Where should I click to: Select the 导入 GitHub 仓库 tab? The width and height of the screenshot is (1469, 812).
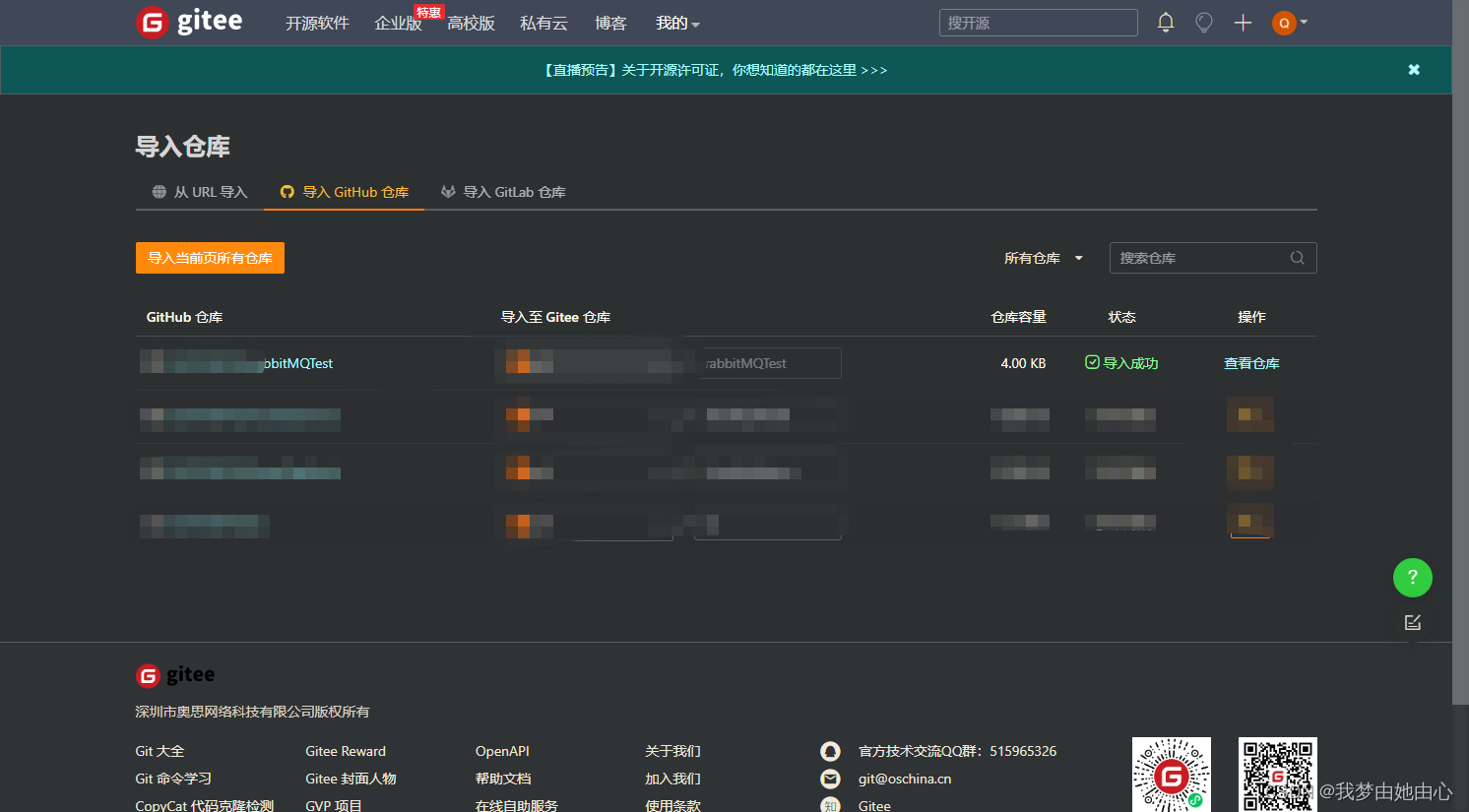[x=345, y=192]
